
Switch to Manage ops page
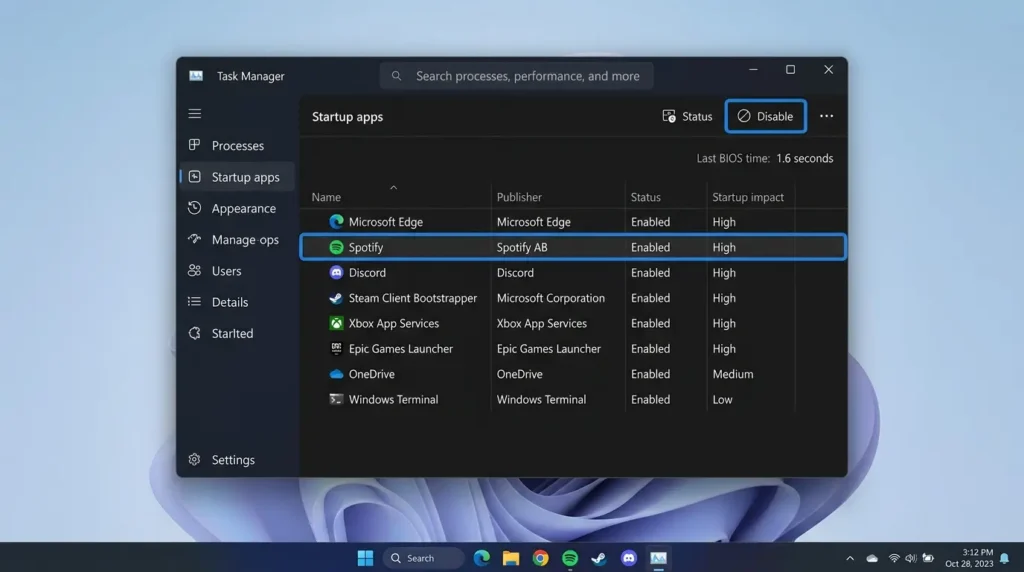pyautogui.click(x=237, y=240)
